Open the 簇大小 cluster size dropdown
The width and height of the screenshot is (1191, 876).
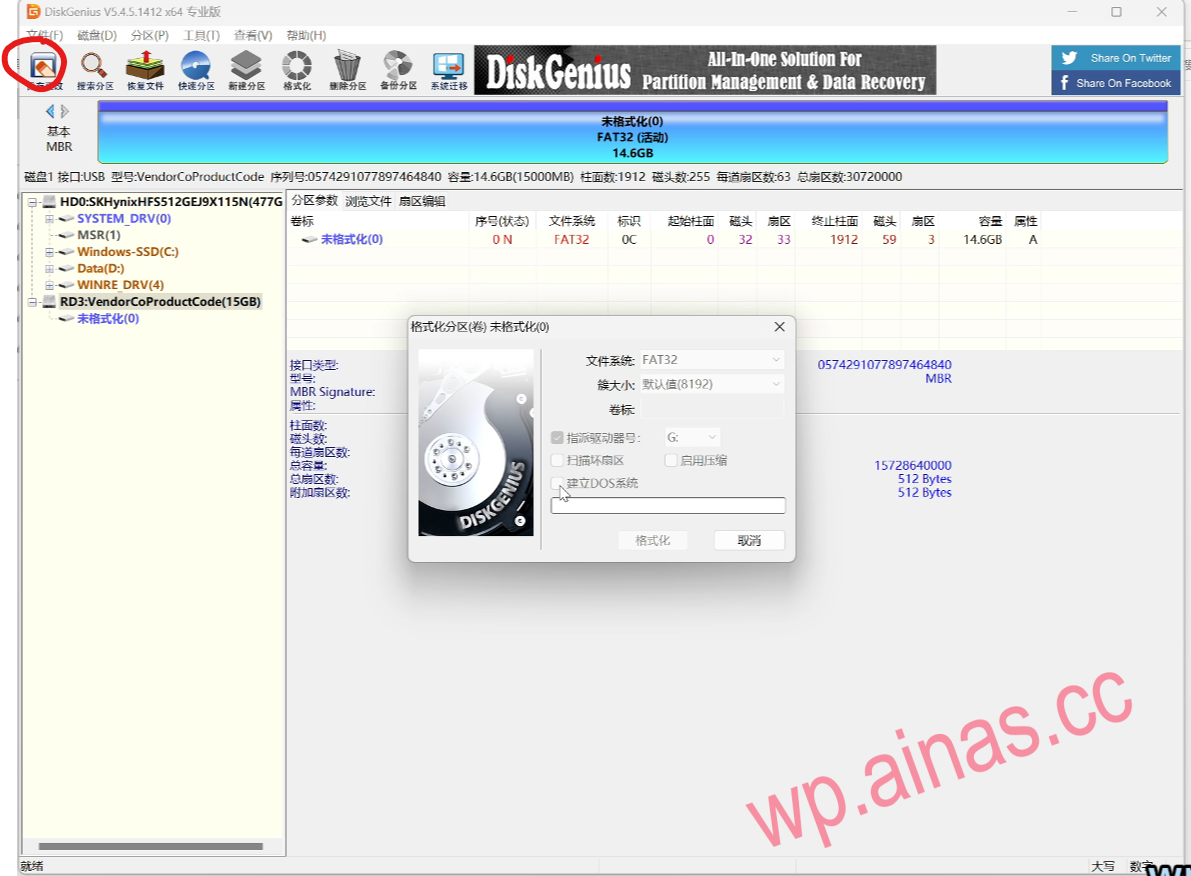(712, 384)
